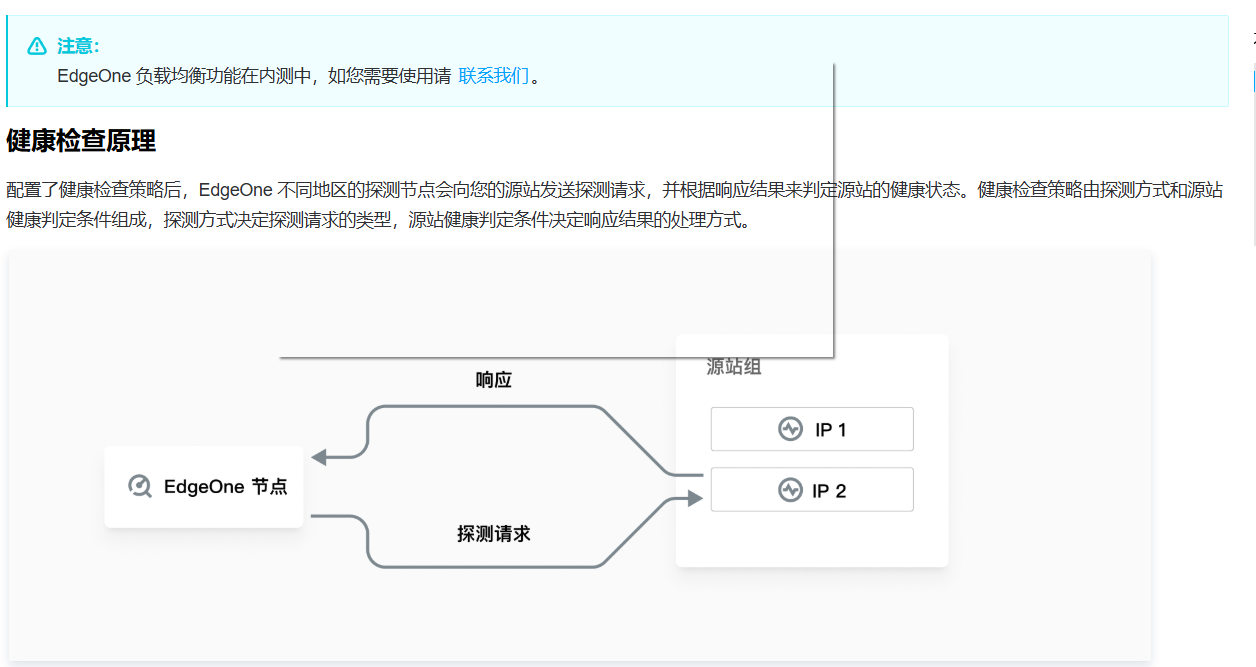Click the 源站组 label in the diagram
The image size is (1256, 667).
coord(734,367)
